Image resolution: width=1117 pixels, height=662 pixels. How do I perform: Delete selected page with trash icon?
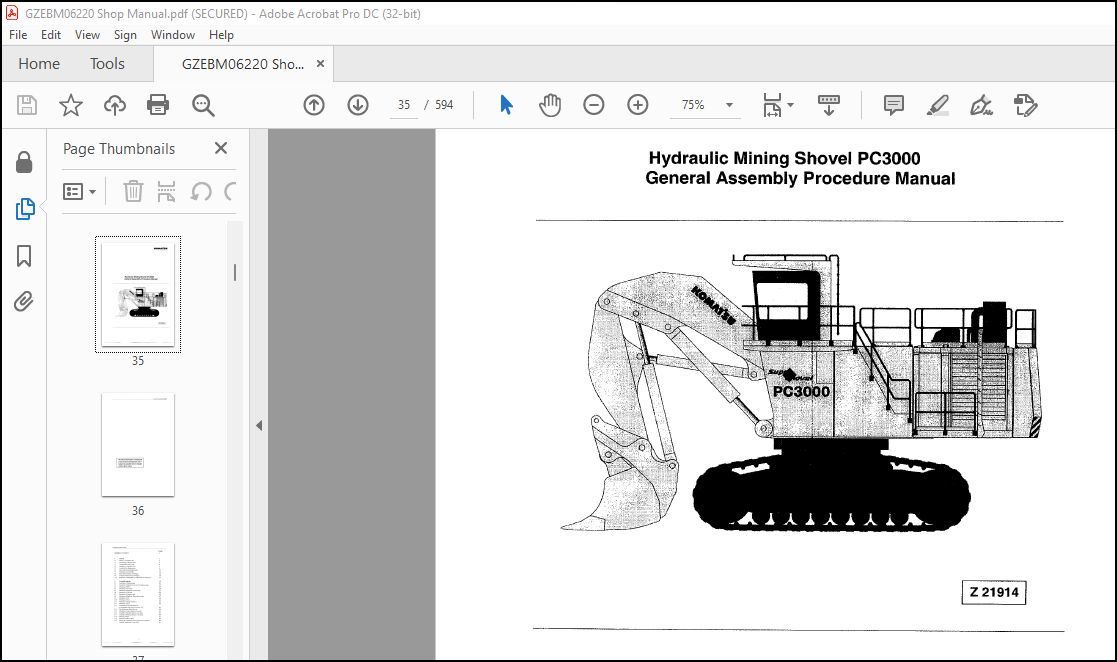pyautogui.click(x=133, y=191)
